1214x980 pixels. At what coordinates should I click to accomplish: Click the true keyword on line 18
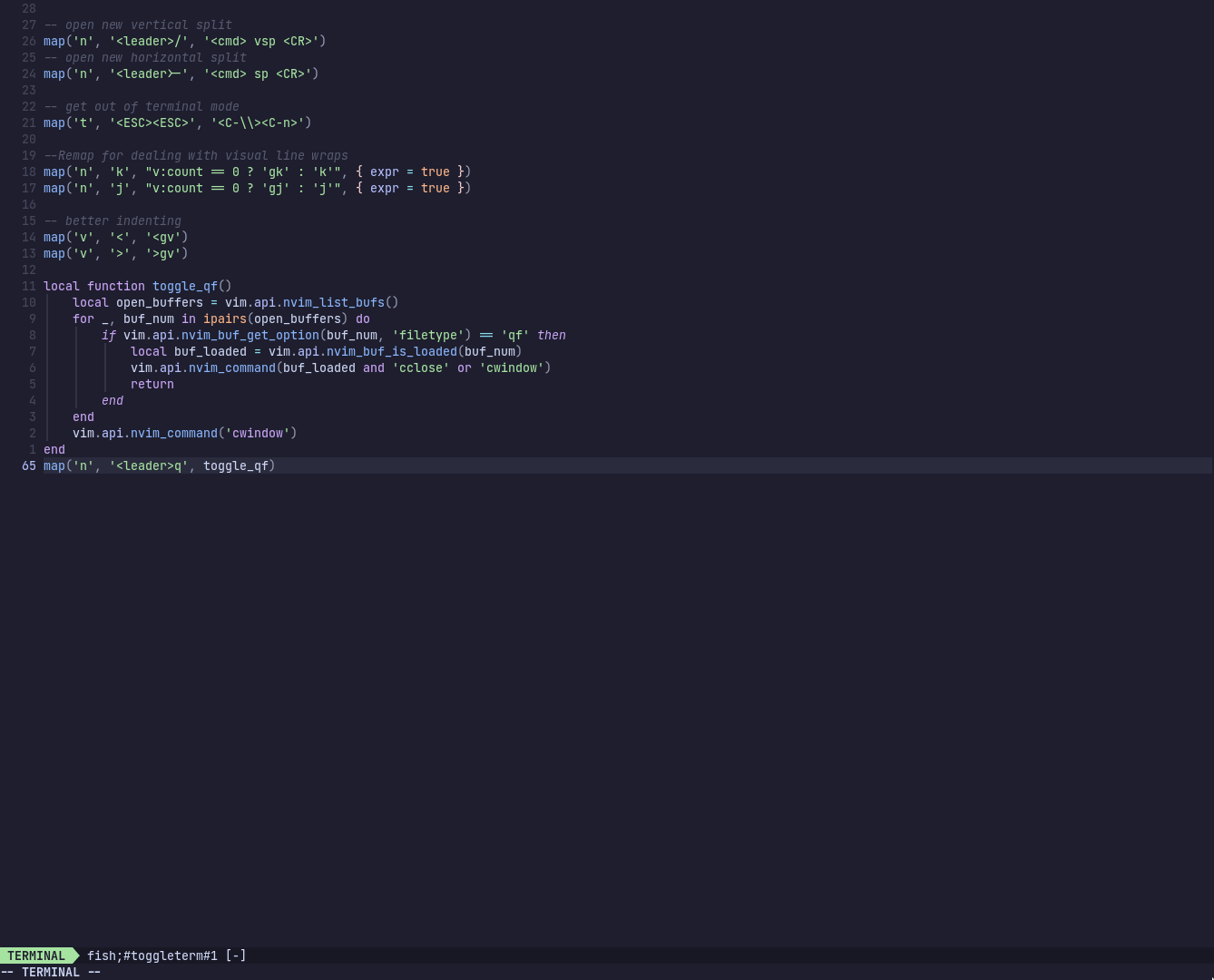click(x=435, y=171)
